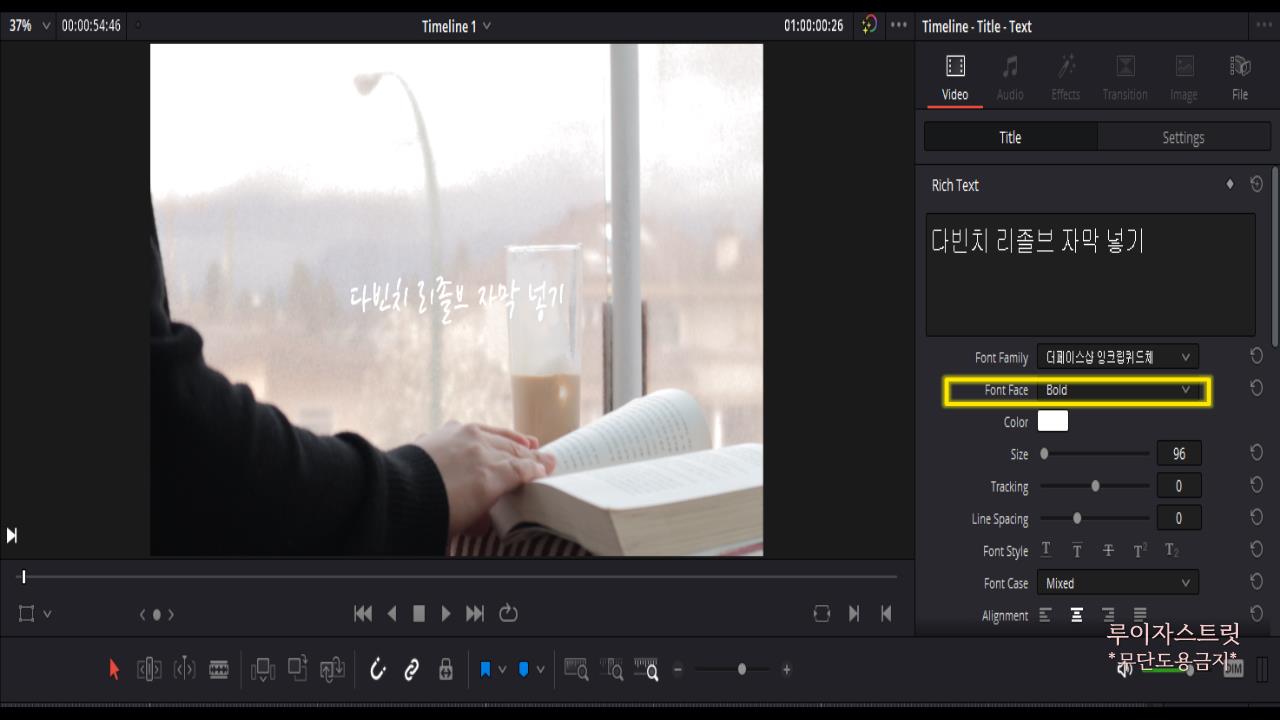Toggle overline font style
1280x720 pixels.
tap(1077, 550)
